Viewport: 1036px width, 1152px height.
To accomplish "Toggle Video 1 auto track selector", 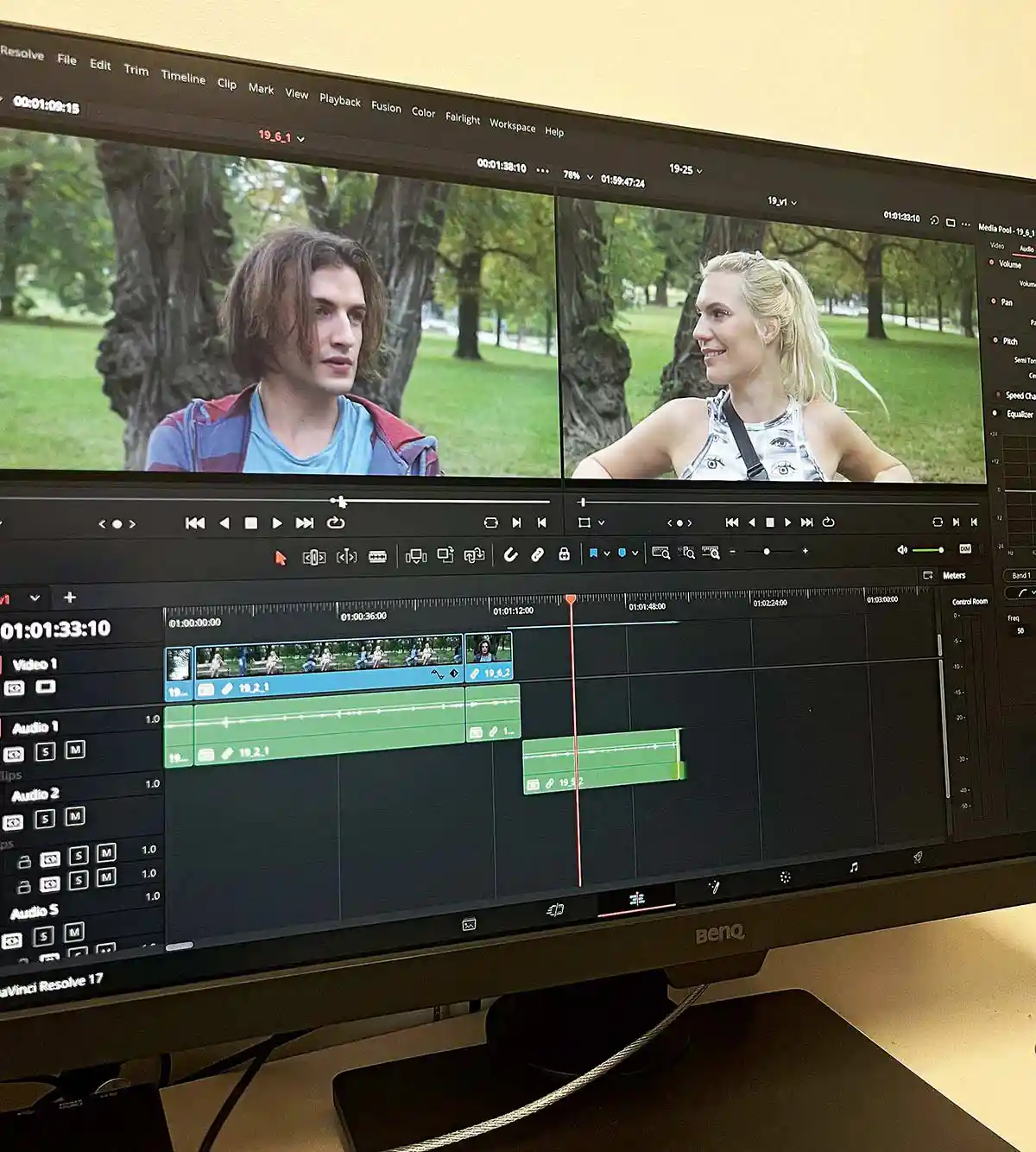I will pyautogui.click(x=15, y=688).
